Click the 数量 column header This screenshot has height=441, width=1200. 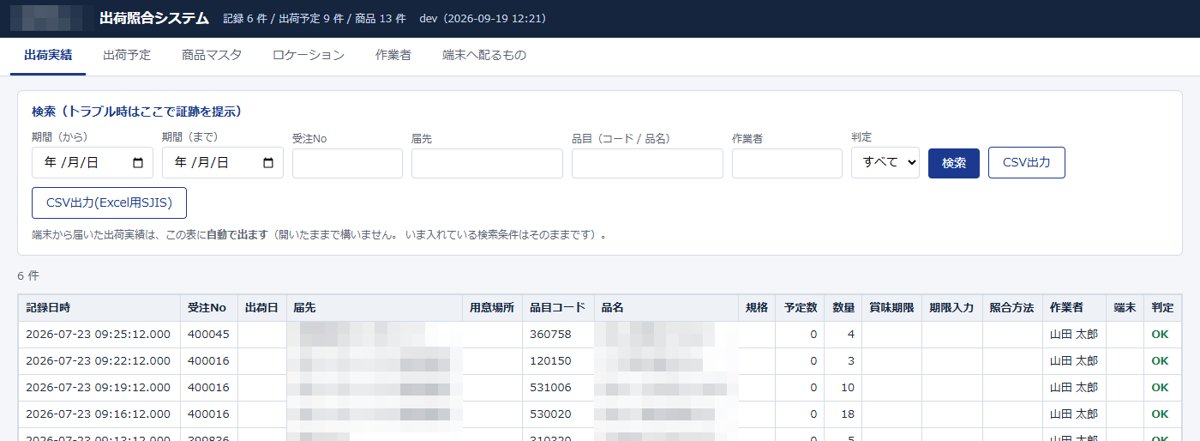pos(843,307)
